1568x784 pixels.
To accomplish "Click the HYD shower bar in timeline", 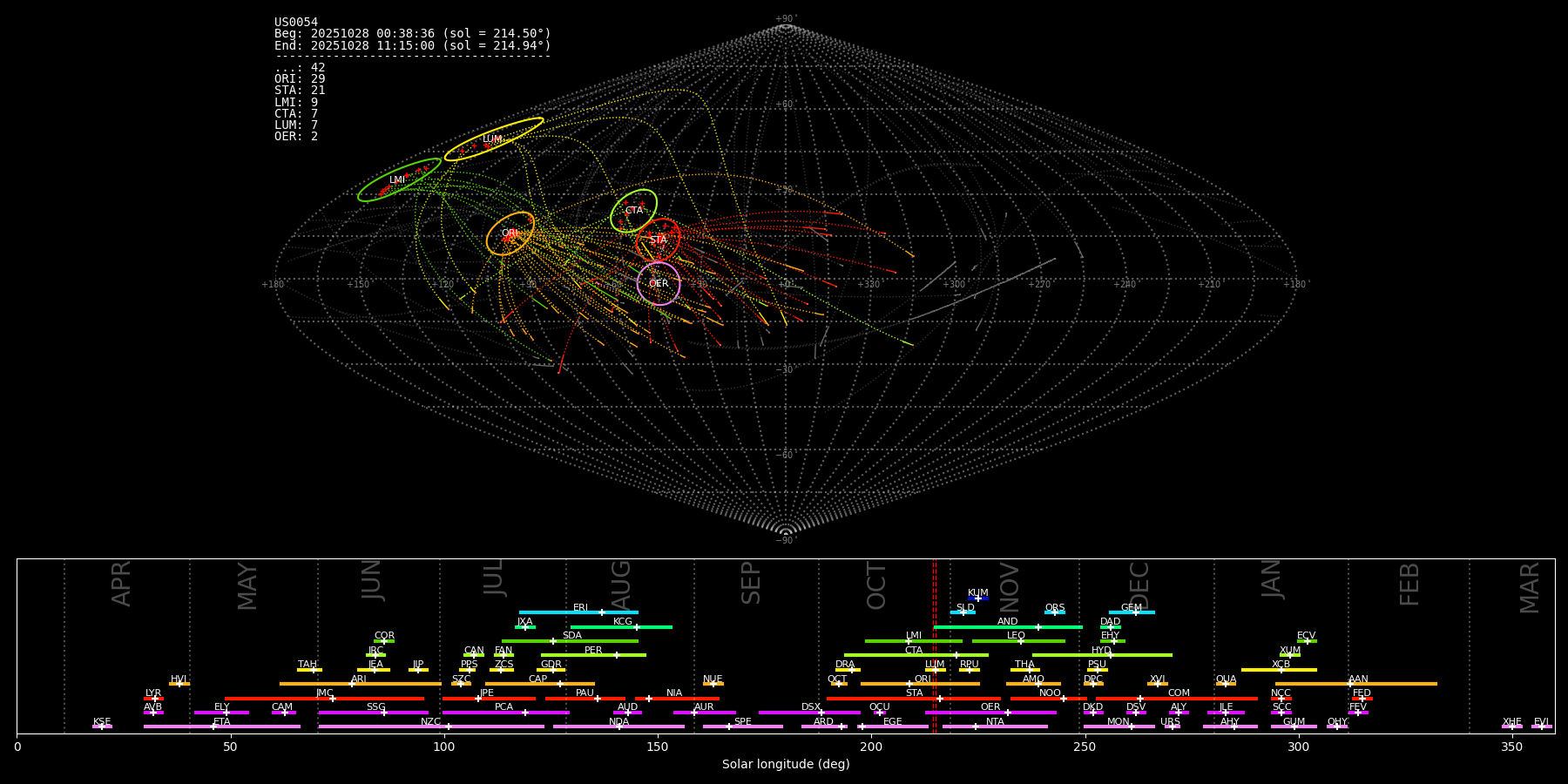I will coord(1102,655).
